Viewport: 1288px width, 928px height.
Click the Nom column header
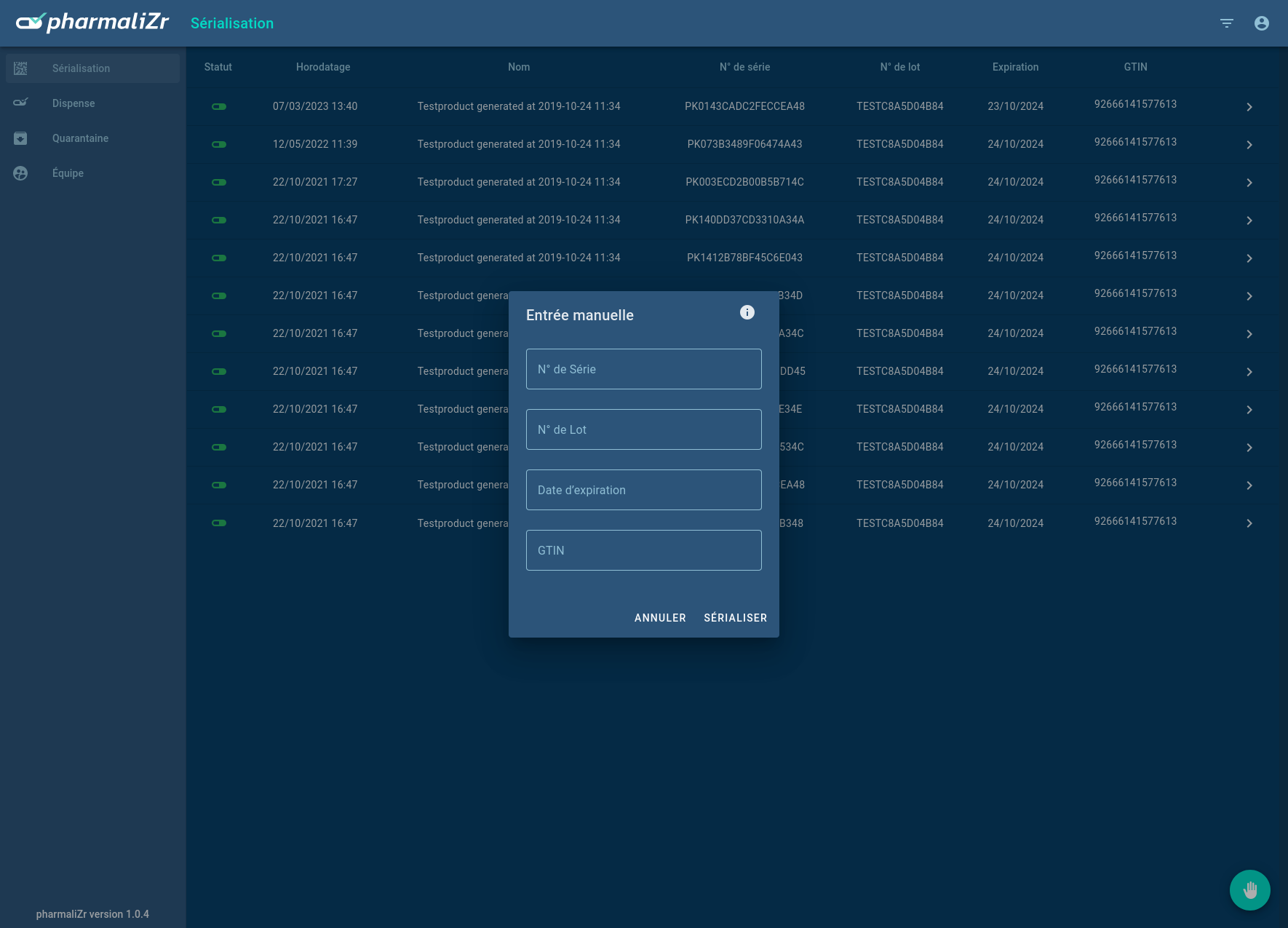519,67
